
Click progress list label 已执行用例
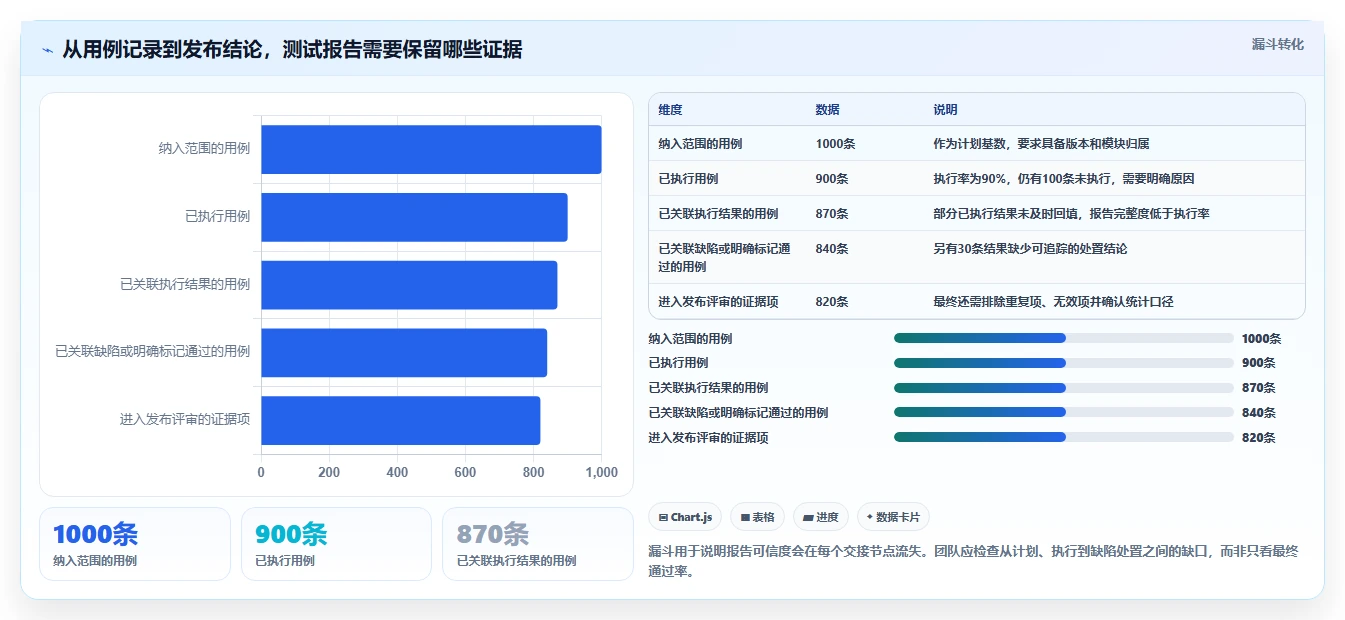coord(679,363)
